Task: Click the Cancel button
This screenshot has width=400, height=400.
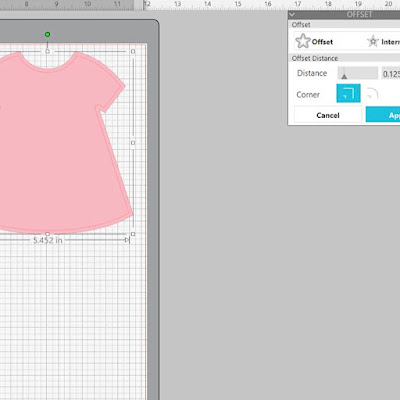Action: click(328, 115)
